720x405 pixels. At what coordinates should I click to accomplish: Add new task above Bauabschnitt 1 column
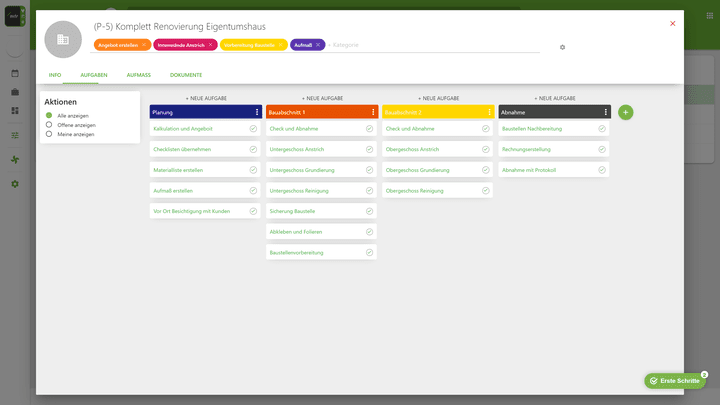pos(322,98)
